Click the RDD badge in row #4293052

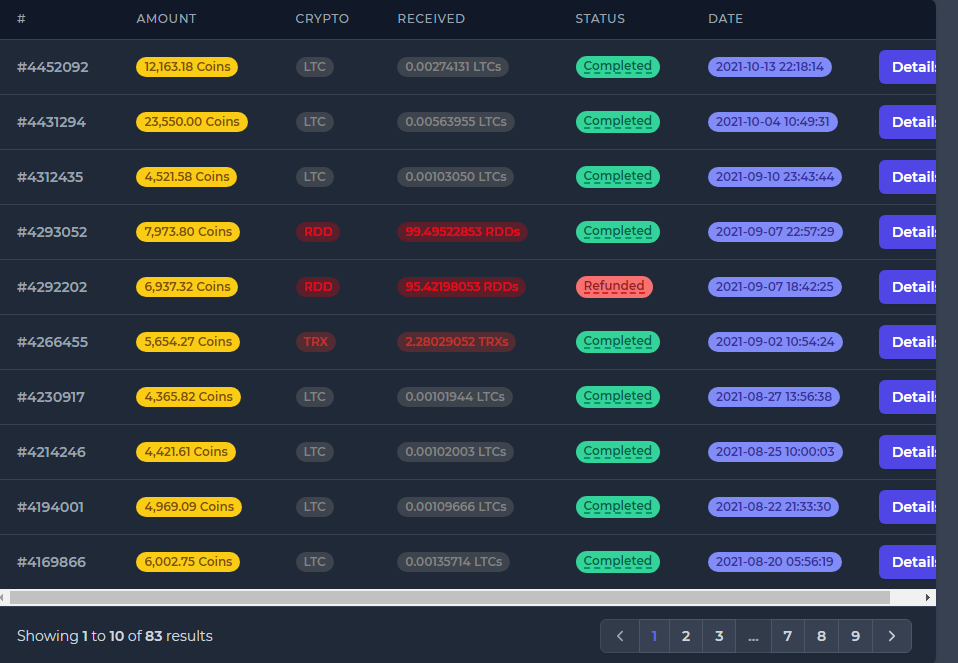(318, 232)
